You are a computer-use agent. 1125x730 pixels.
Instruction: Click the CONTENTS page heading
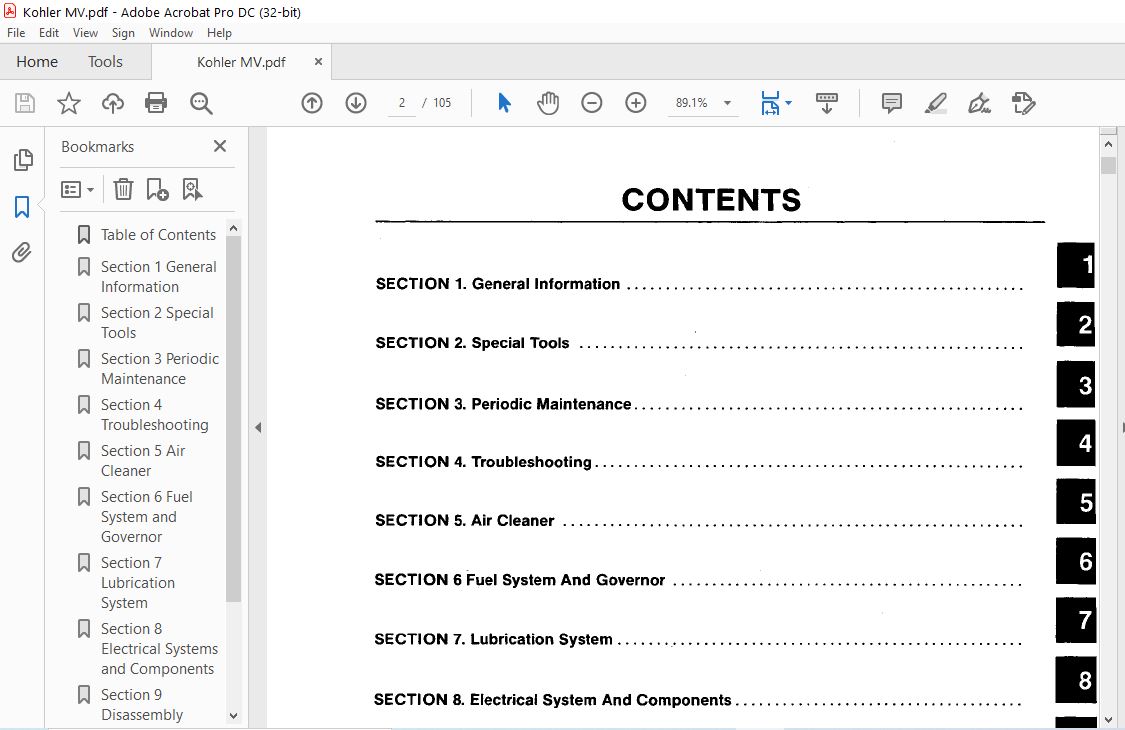(x=711, y=200)
